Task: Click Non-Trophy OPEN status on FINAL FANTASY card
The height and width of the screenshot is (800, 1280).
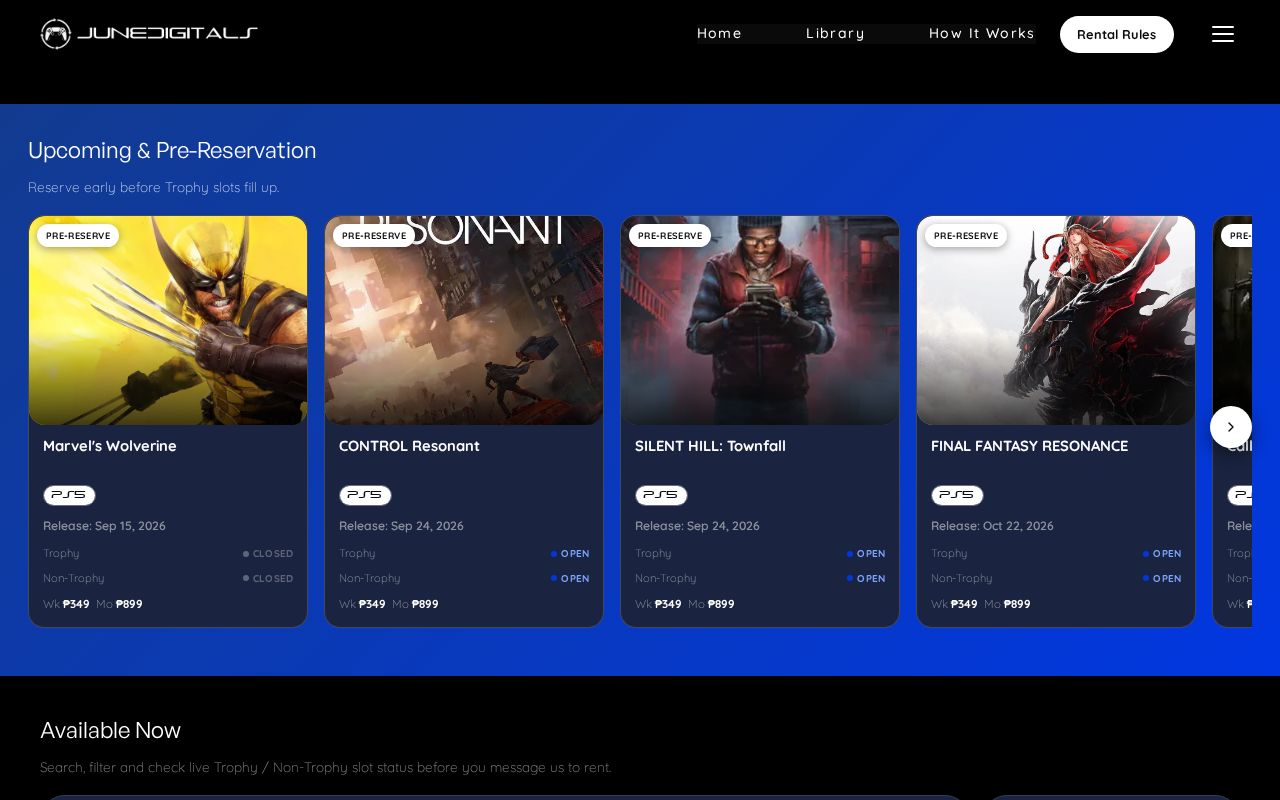Action: [x=1162, y=579]
